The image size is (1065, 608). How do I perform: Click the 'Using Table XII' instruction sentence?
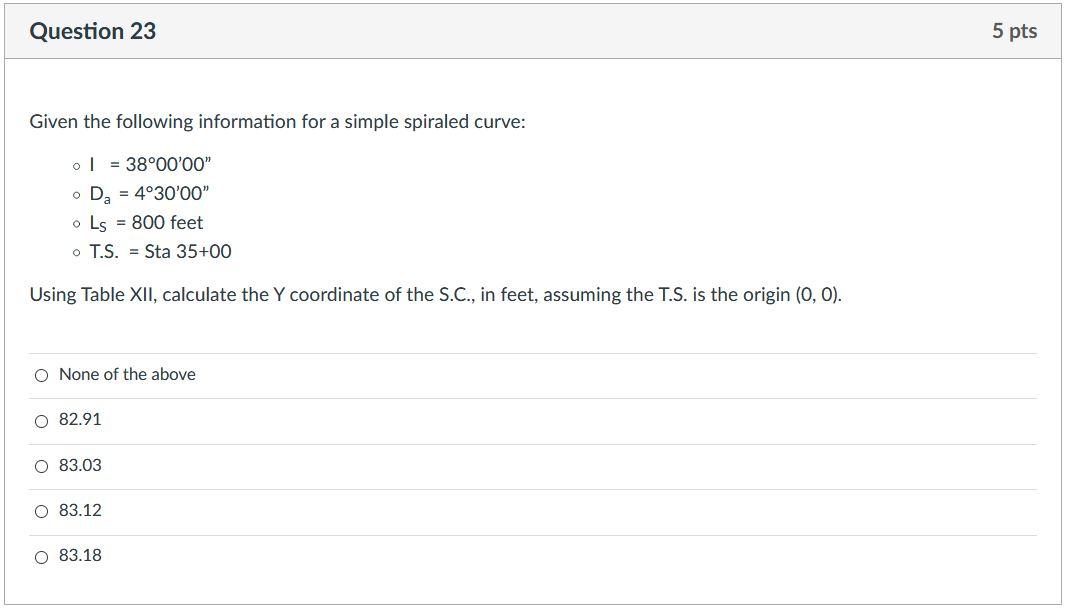click(435, 296)
